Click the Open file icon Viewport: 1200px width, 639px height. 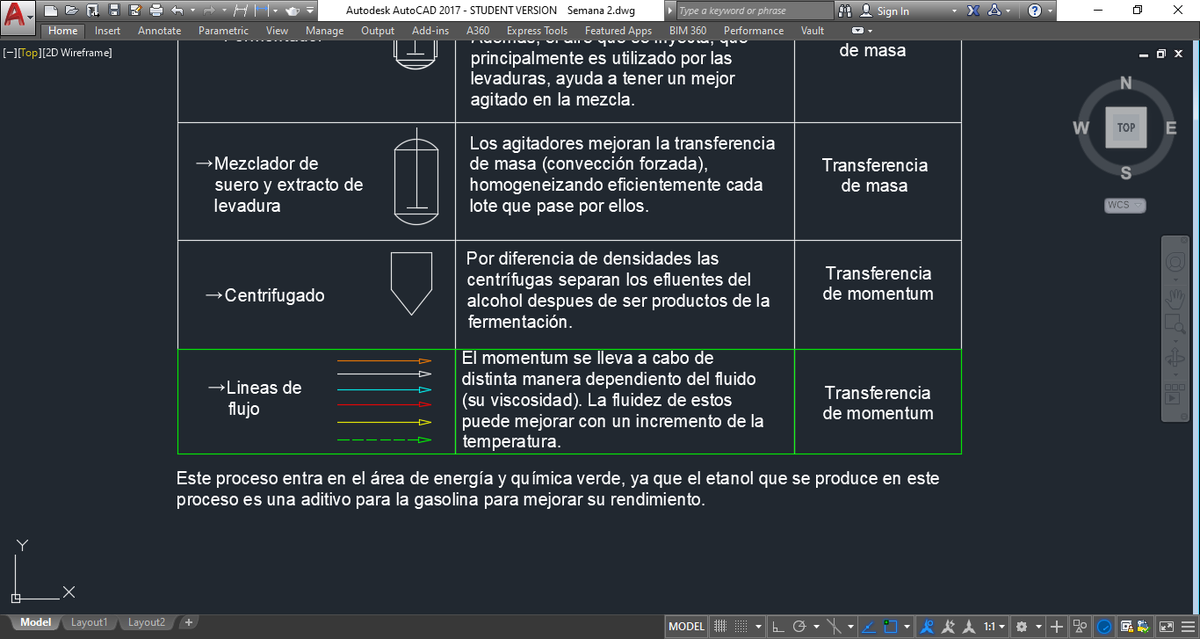tap(72, 11)
